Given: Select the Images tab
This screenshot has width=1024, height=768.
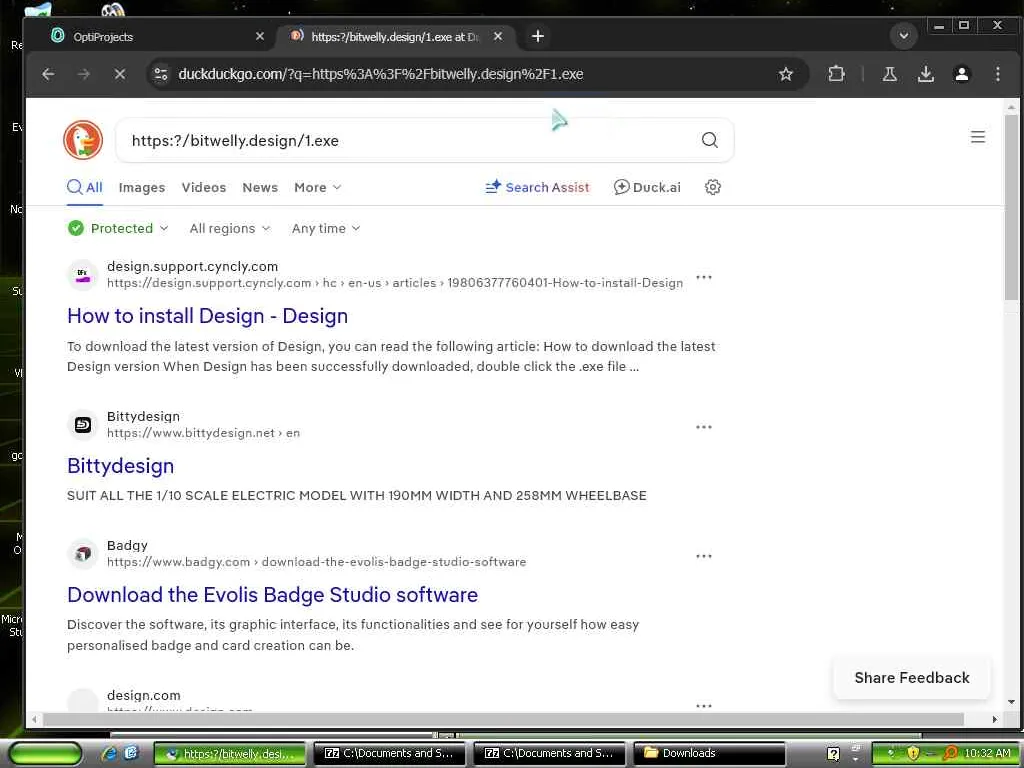Looking at the screenshot, I should click(142, 187).
